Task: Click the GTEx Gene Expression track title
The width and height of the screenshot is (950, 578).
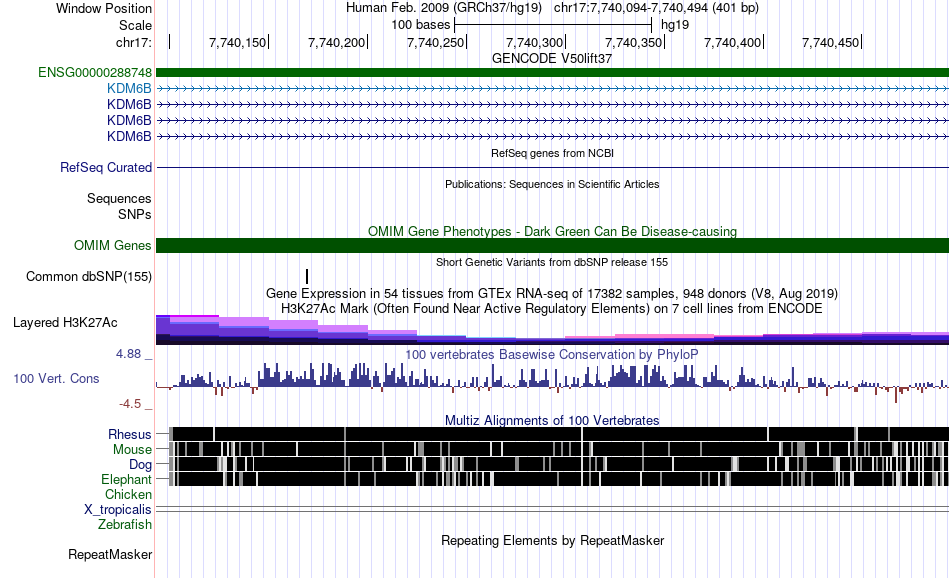Action: [x=552, y=293]
